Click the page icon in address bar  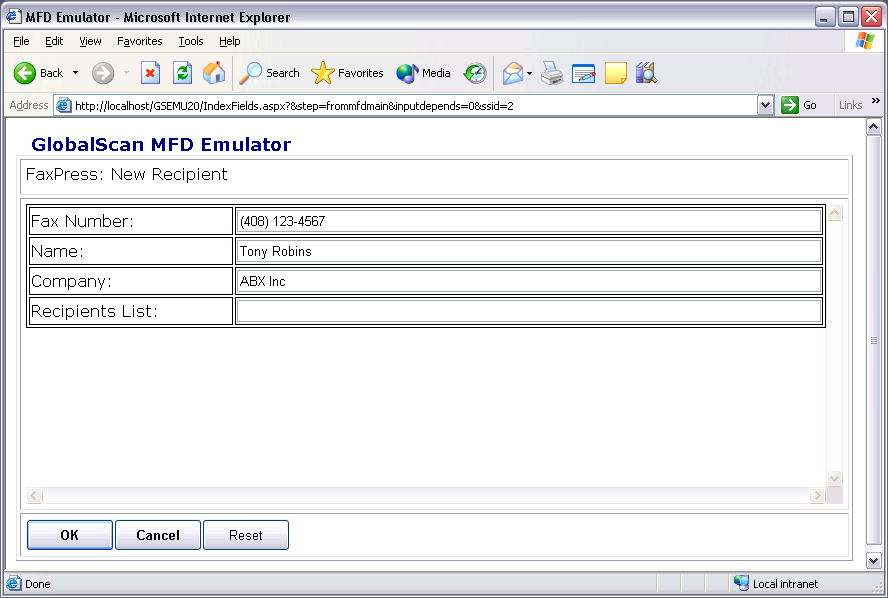pos(63,105)
